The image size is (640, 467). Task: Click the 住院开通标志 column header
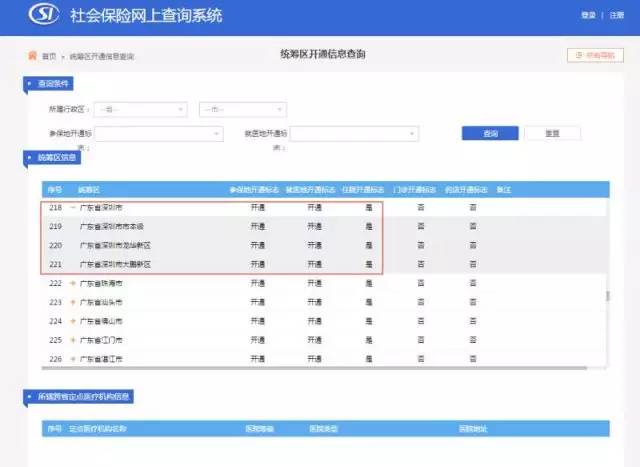pos(363,190)
